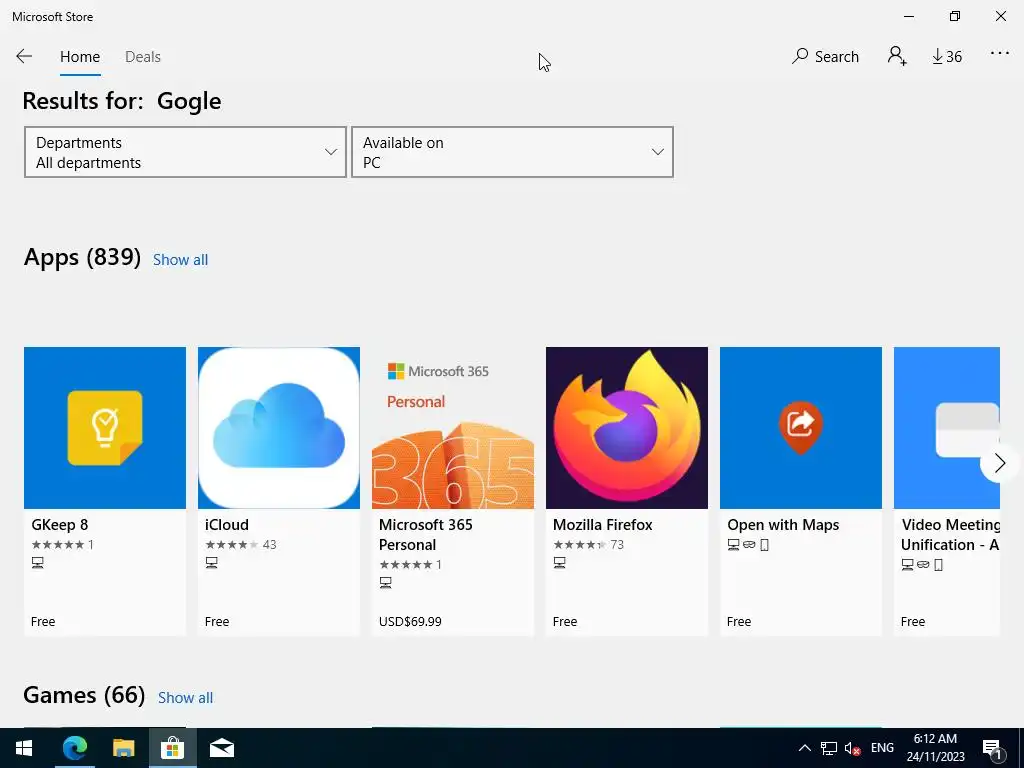Click the Free label under iCloud
Viewport: 1024px width, 768px height.
[x=217, y=622]
